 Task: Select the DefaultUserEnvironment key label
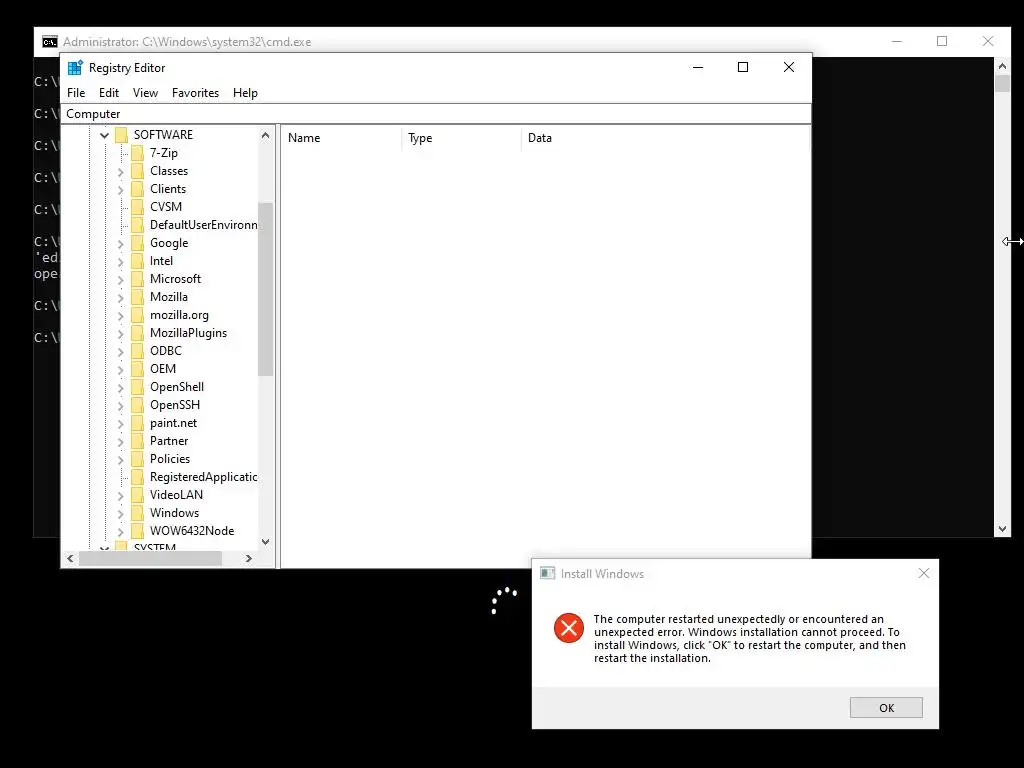click(203, 225)
